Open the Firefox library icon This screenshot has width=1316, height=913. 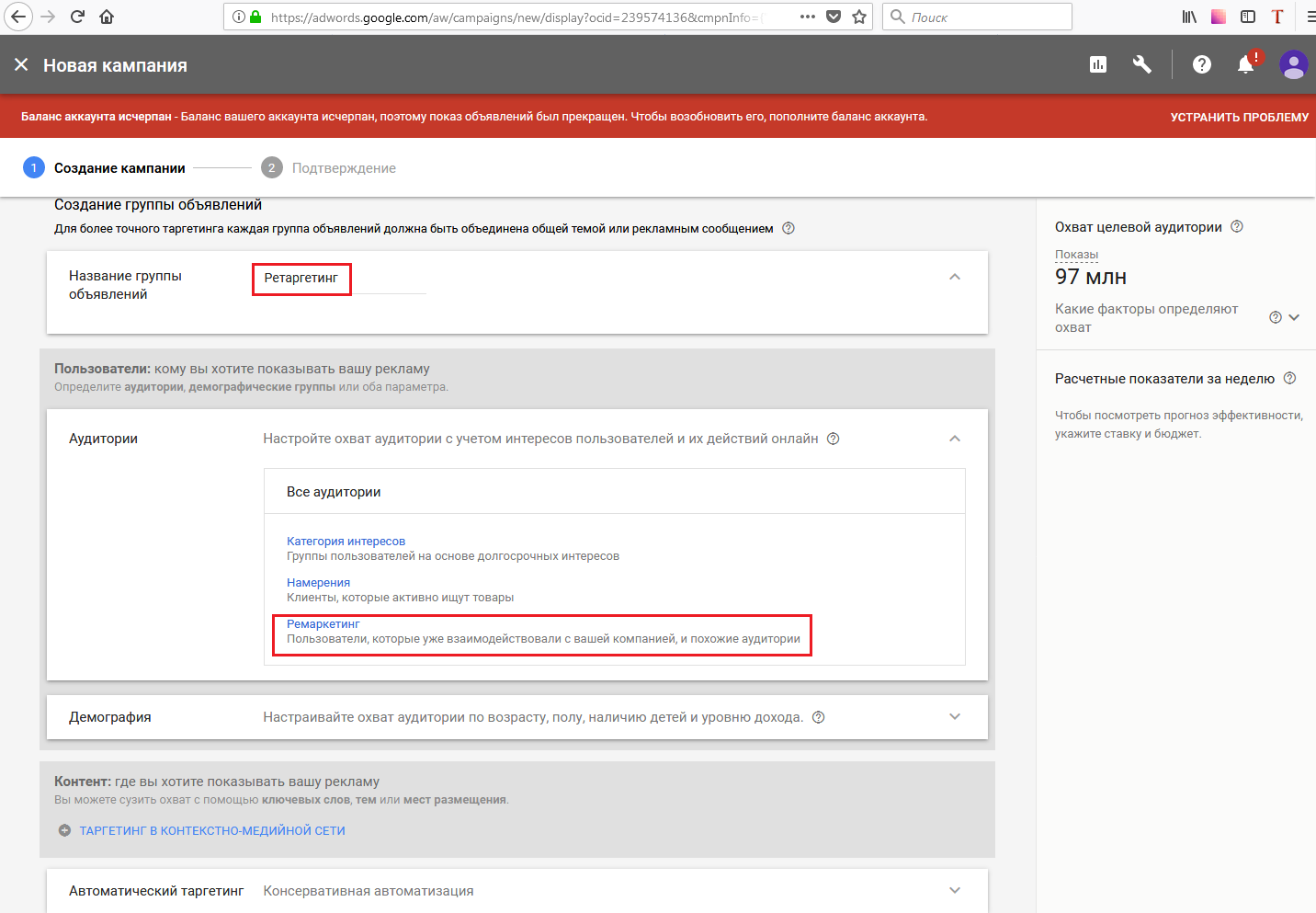click(1189, 17)
